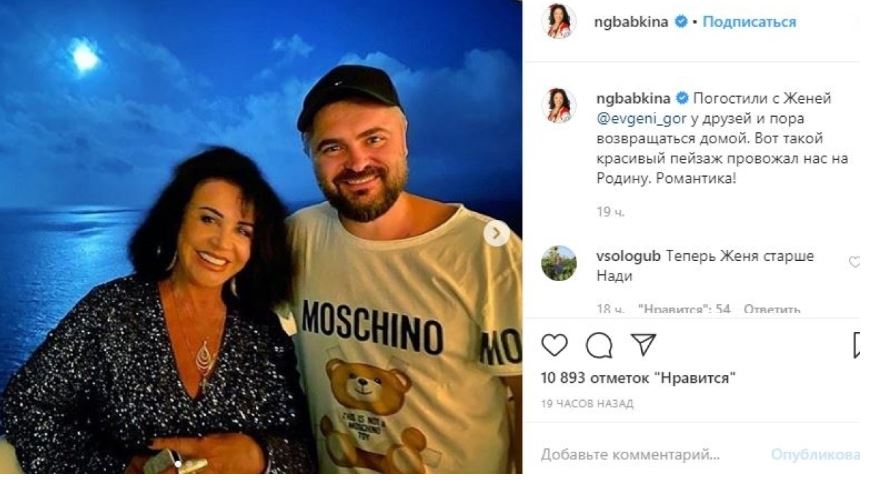Like the post with the heart icon

pyautogui.click(x=554, y=345)
